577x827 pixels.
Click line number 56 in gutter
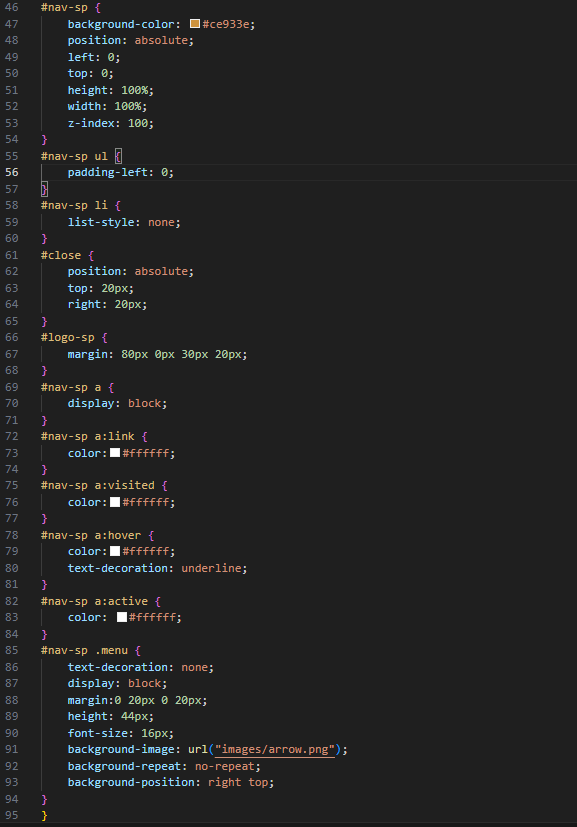[x=12, y=172]
